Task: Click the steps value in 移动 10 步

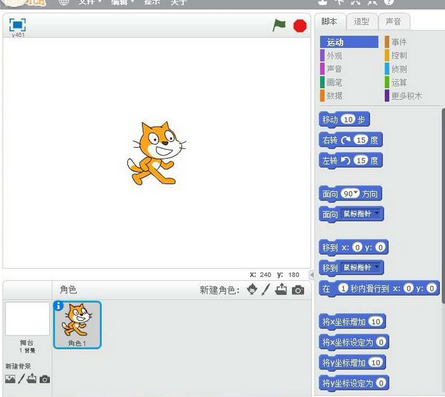Action: tap(348, 119)
